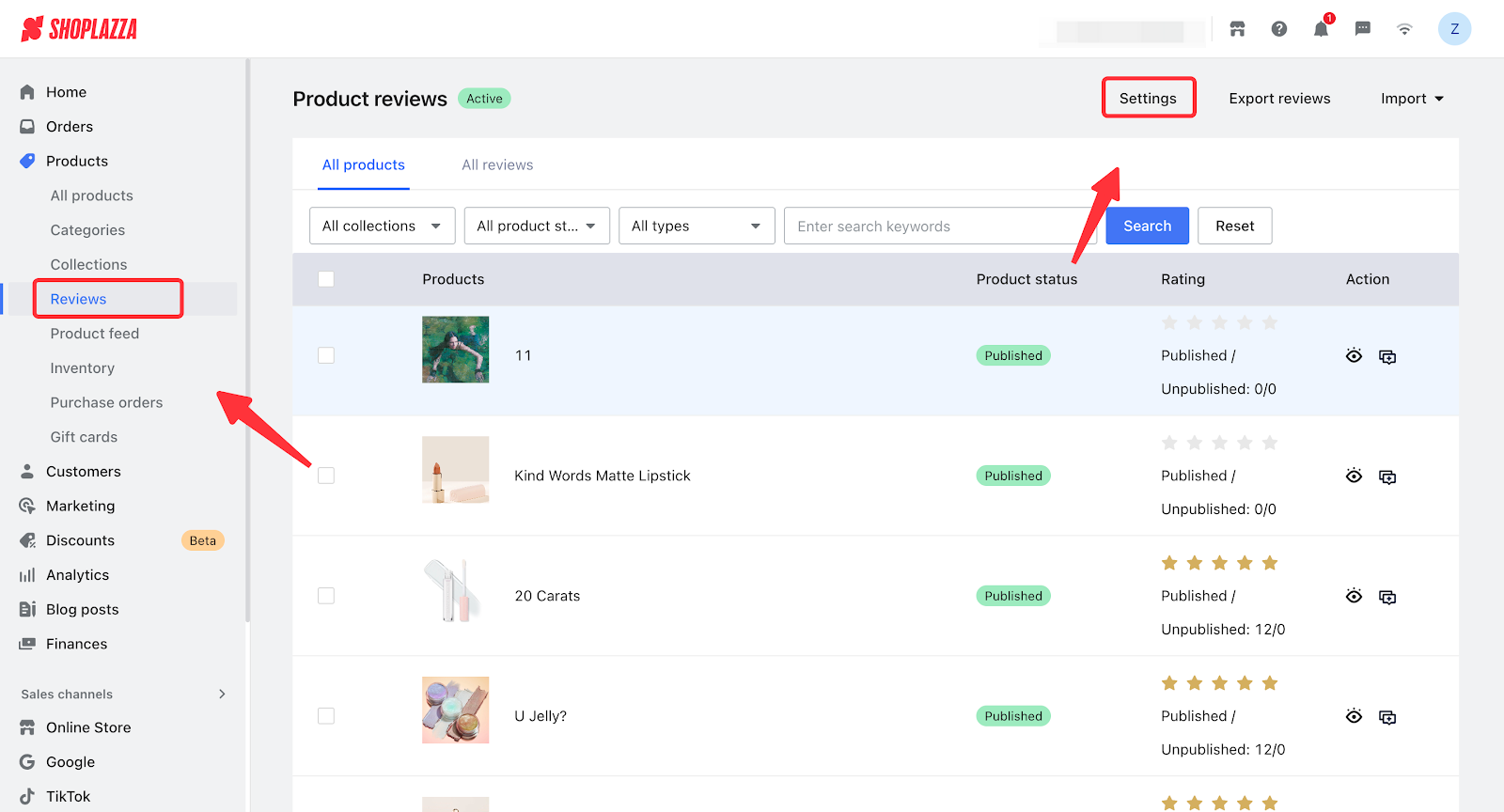Check the select-all products checkbox in header
This screenshot has width=1504, height=812.
pos(326,279)
